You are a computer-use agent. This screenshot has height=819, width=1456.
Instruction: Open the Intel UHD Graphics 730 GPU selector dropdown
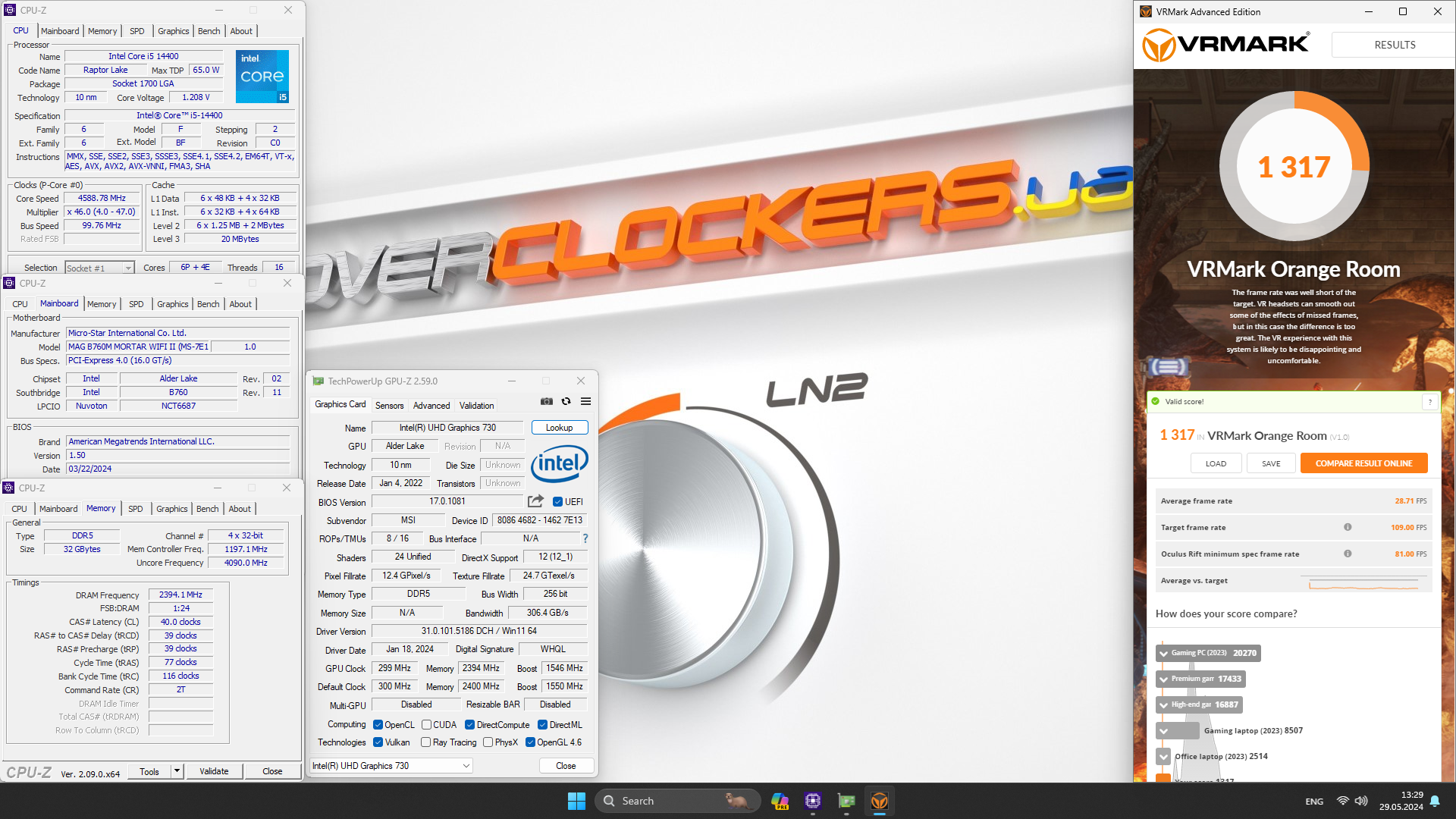391,765
